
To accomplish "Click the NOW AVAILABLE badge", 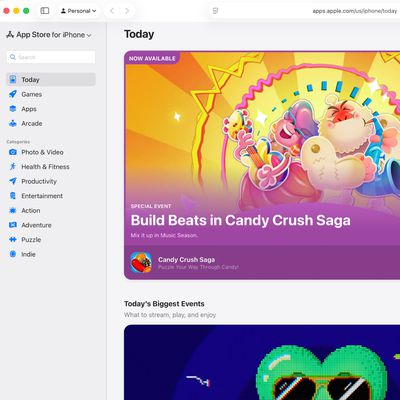I will click(x=152, y=58).
